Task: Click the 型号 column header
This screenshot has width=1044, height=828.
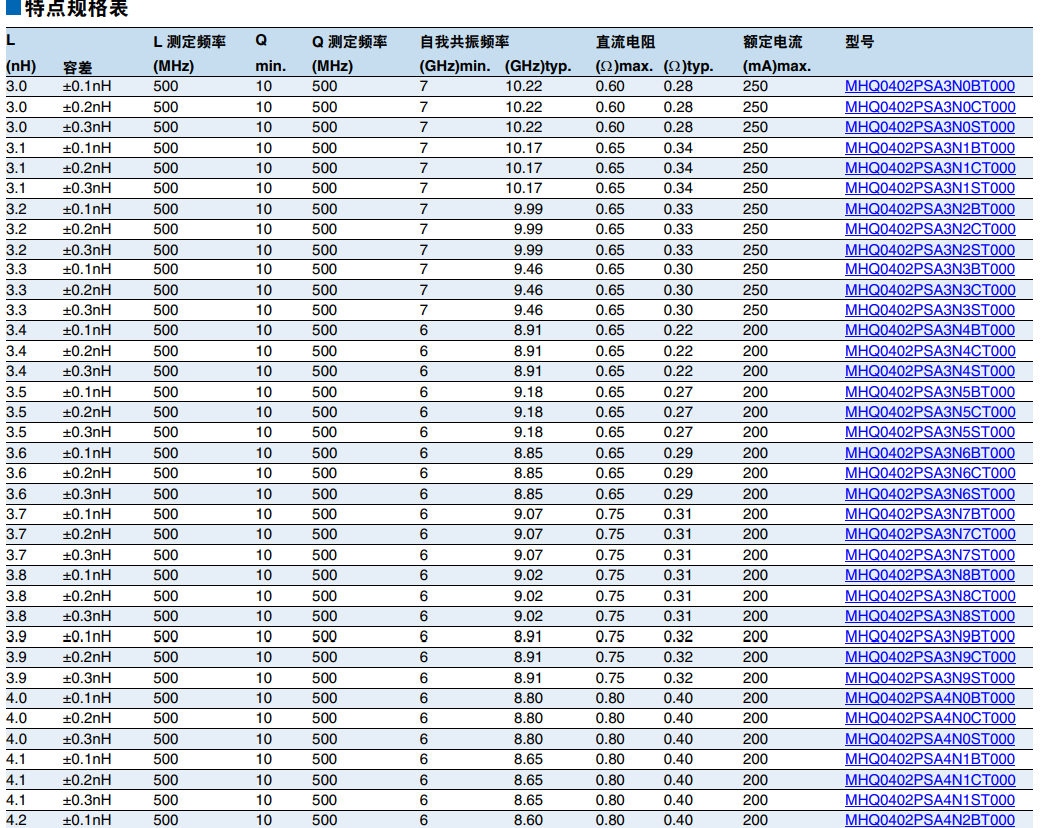Action: [859, 42]
